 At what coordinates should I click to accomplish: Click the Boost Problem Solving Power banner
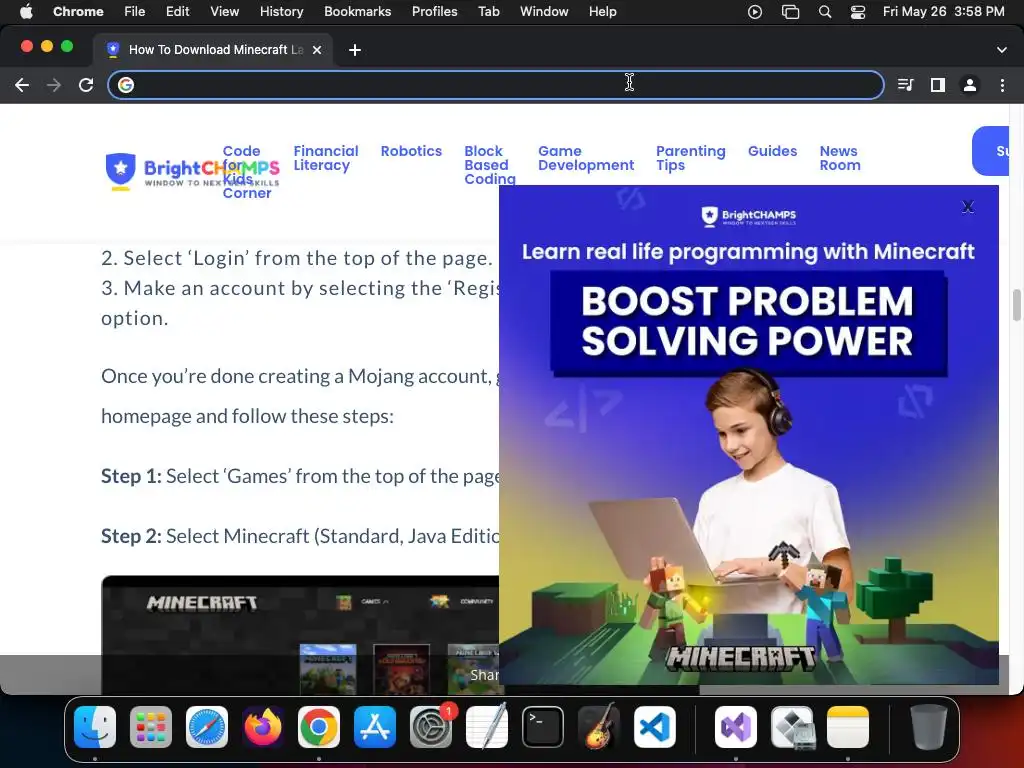pyautogui.click(x=748, y=323)
